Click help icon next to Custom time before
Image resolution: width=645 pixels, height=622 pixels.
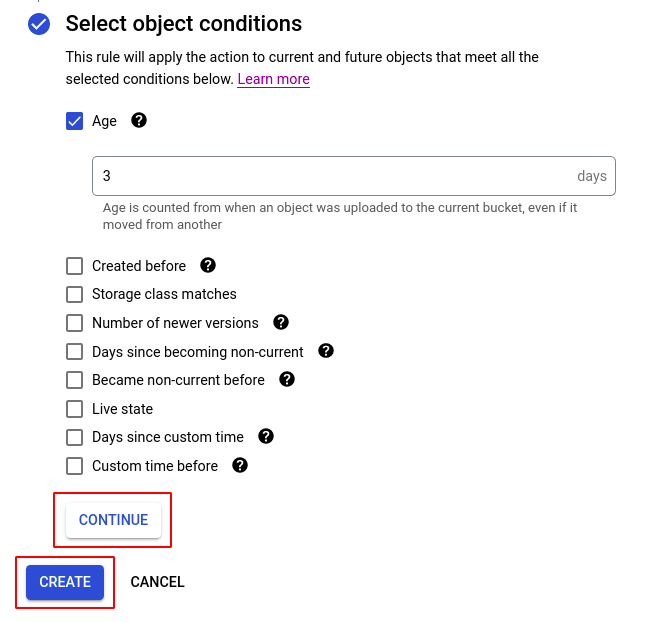tap(239, 465)
